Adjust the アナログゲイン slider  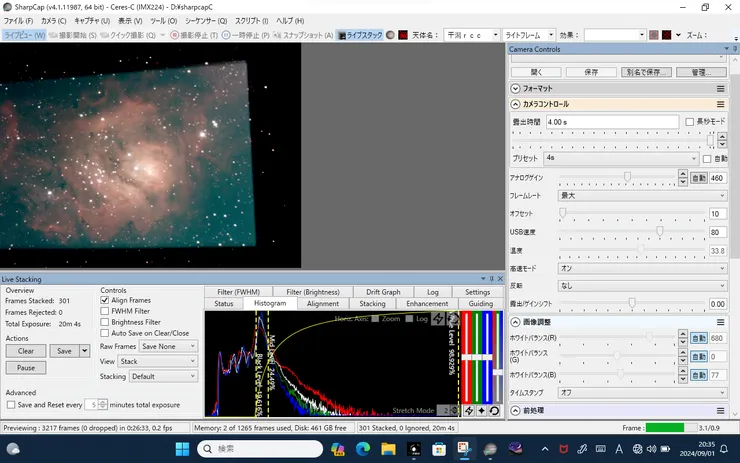[627, 177]
